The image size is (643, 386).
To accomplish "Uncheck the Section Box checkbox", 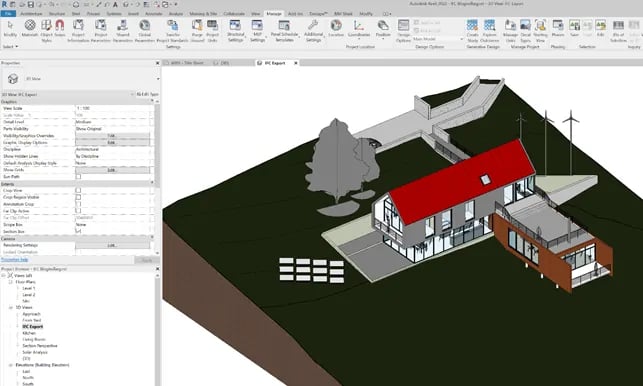I will point(78,231).
